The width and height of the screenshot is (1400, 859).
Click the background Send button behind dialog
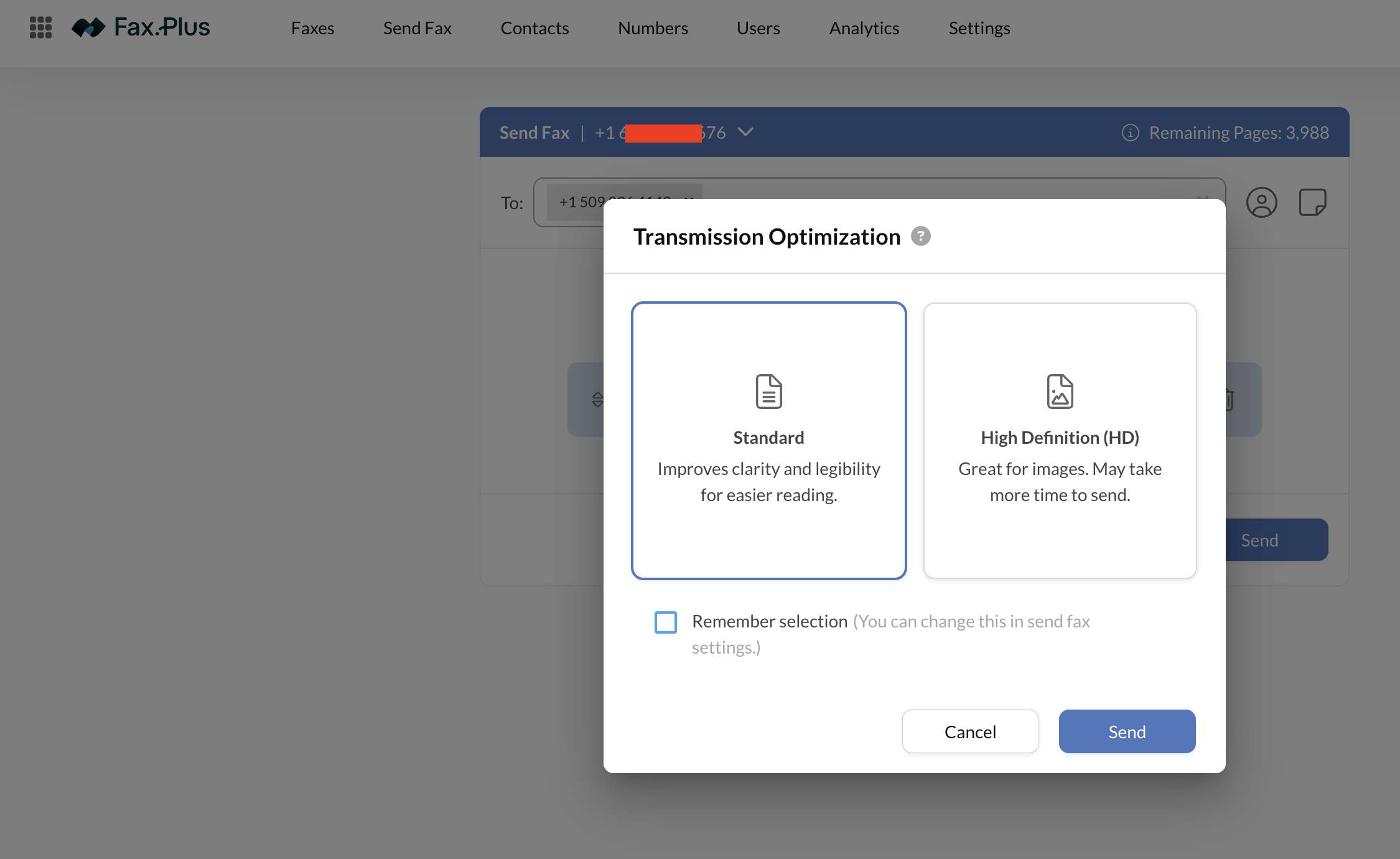(x=1276, y=540)
